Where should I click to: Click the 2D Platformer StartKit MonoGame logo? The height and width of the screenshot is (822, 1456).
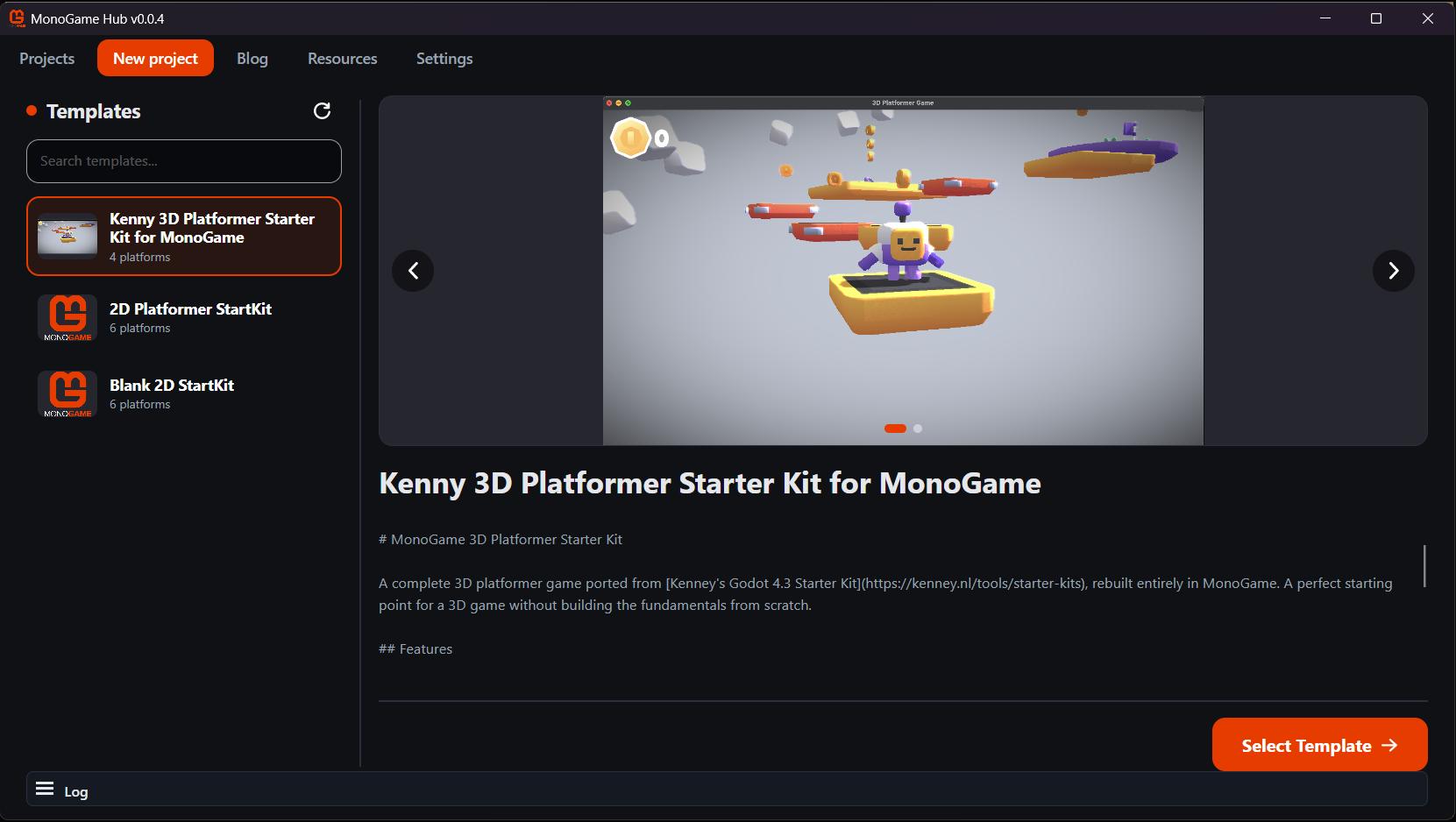(67, 317)
